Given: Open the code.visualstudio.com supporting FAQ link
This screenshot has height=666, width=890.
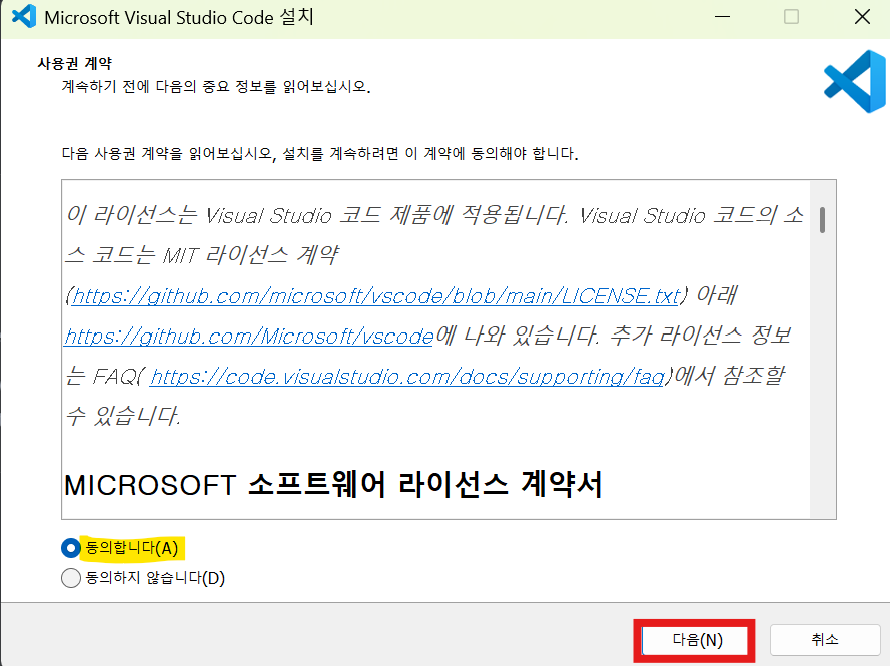Looking at the screenshot, I should 407,377.
